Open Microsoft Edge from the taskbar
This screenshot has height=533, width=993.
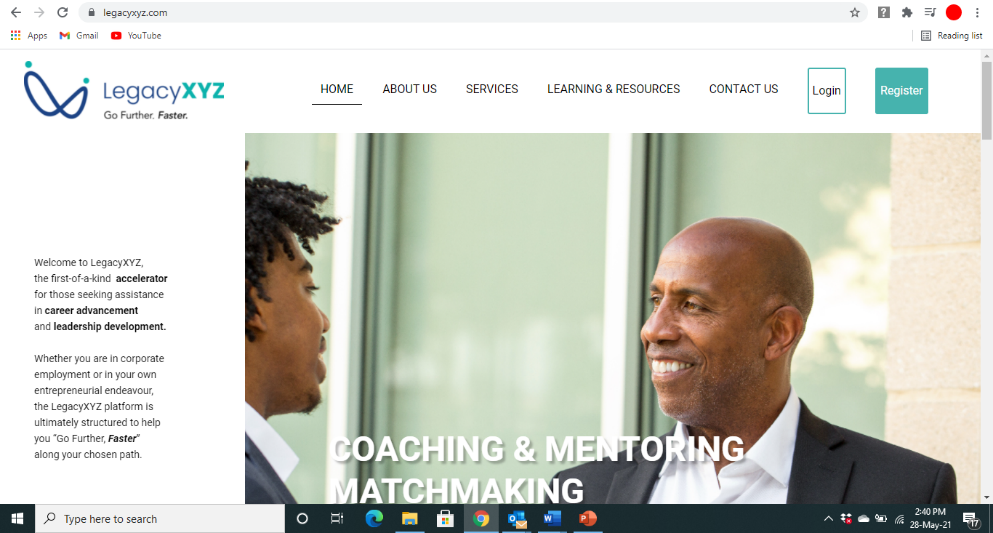(374, 518)
